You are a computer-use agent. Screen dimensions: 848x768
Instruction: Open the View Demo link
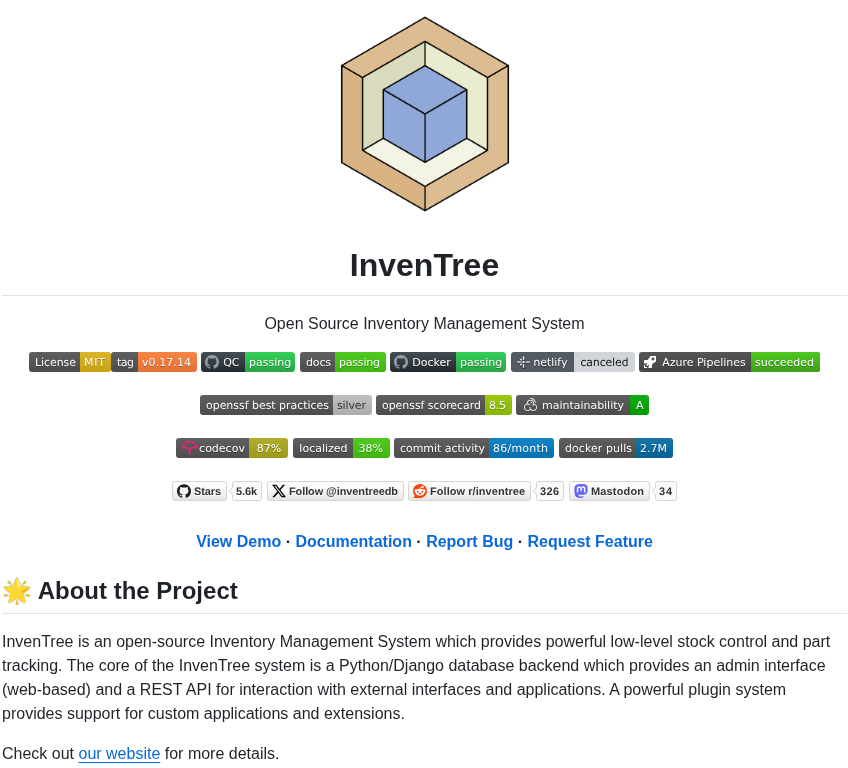coord(238,541)
